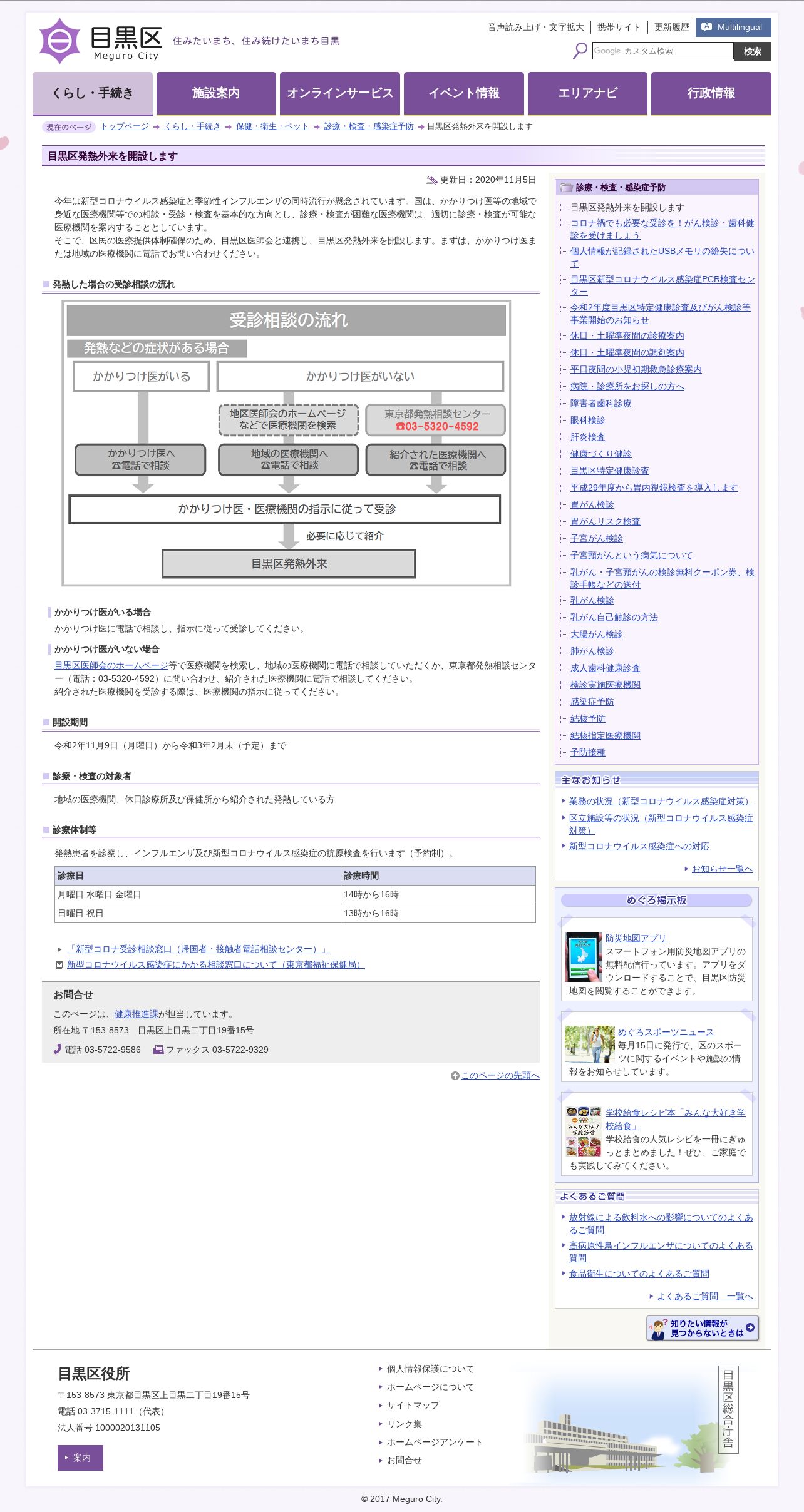Click the magnifying glass search icon
The image size is (804, 1512).
pyautogui.click(x=580, y=51)
